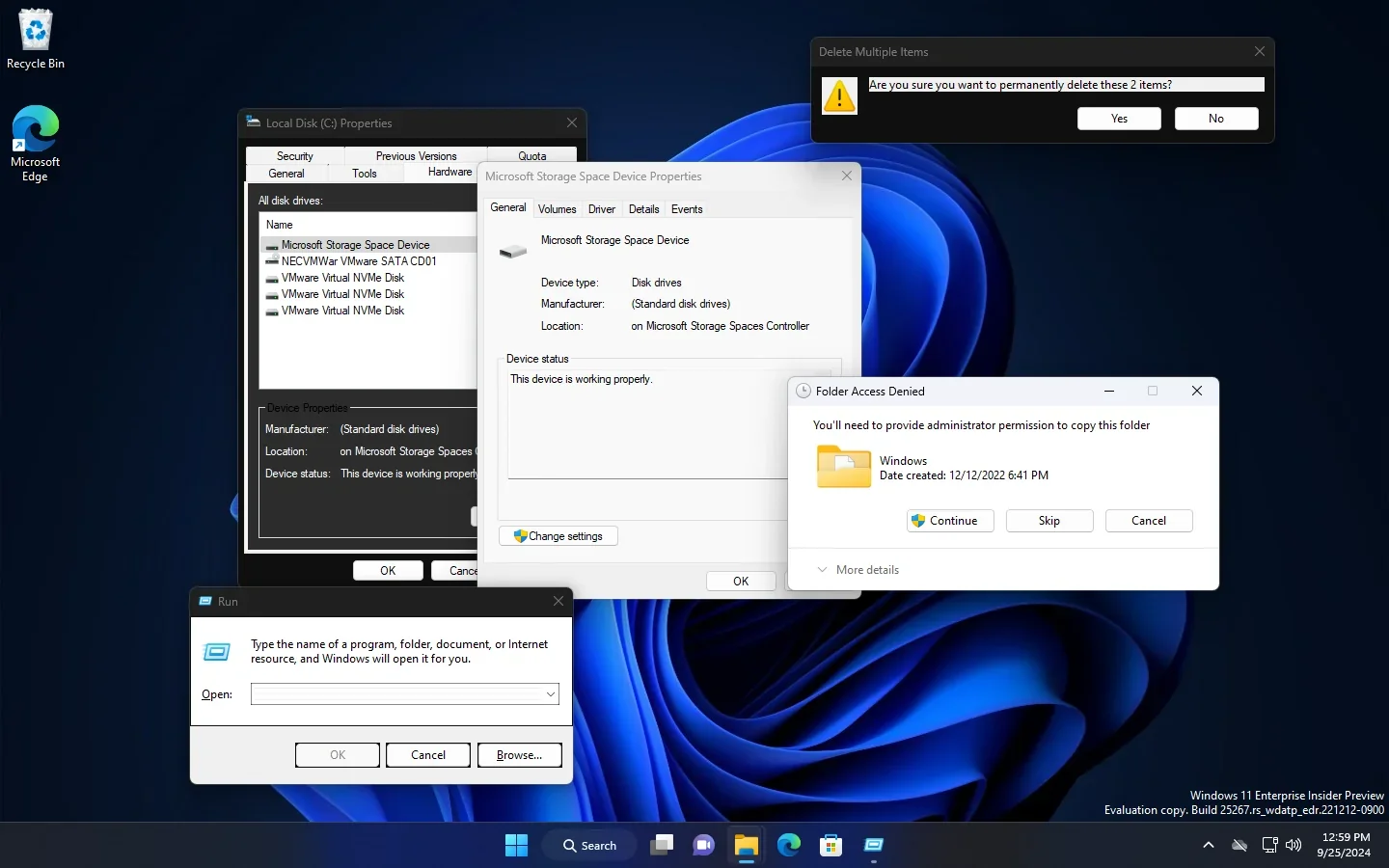The height and width of the screenshot is (868, 1389).
Task: Open the Microsoft Edge desktop shortcut
Action: coord(36,144)
